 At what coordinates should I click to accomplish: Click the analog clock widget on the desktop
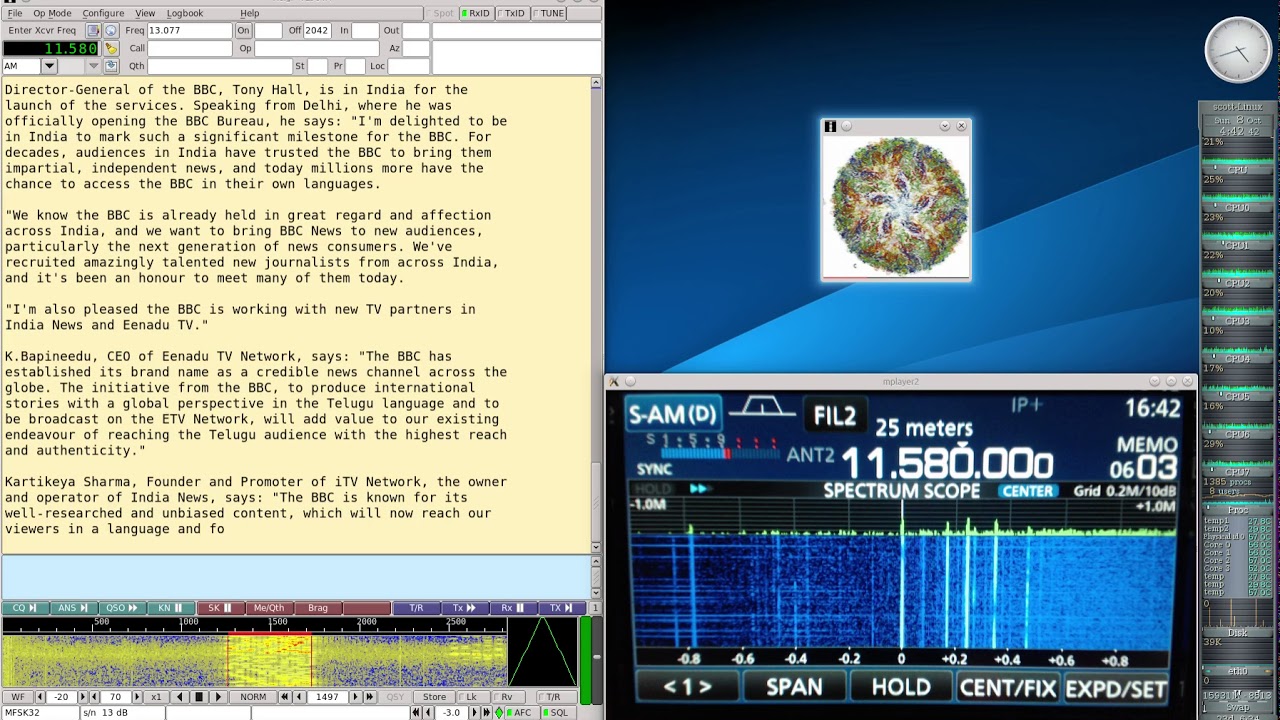1238,50
